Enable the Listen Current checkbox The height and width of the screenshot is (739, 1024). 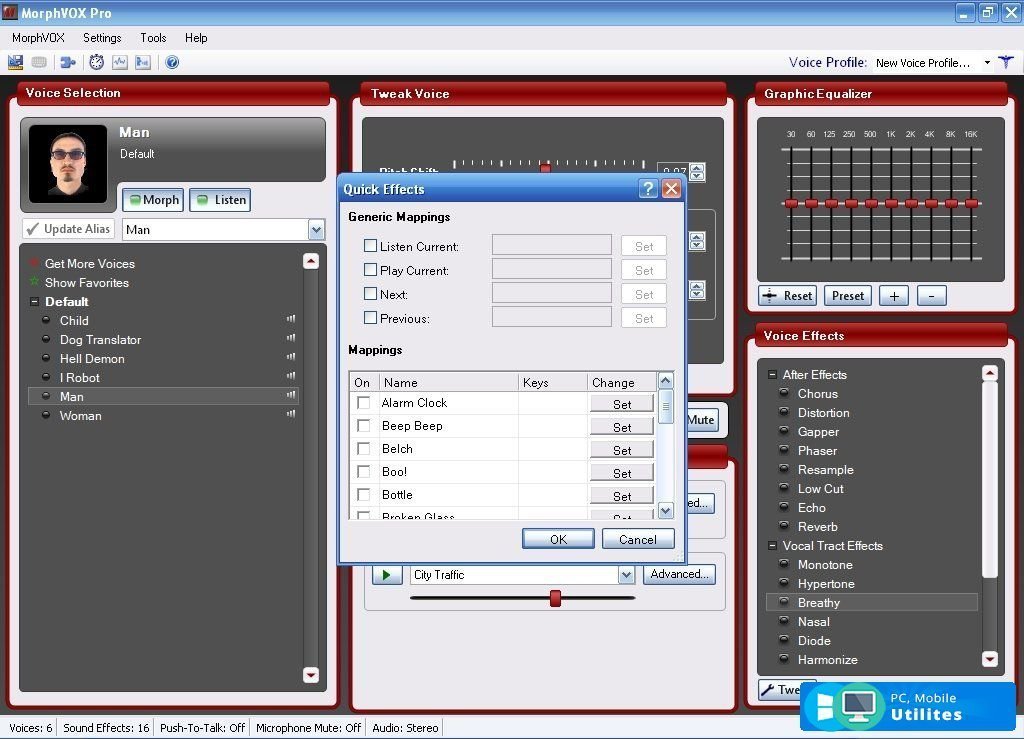pyautogui.click(x=371, y=246)
